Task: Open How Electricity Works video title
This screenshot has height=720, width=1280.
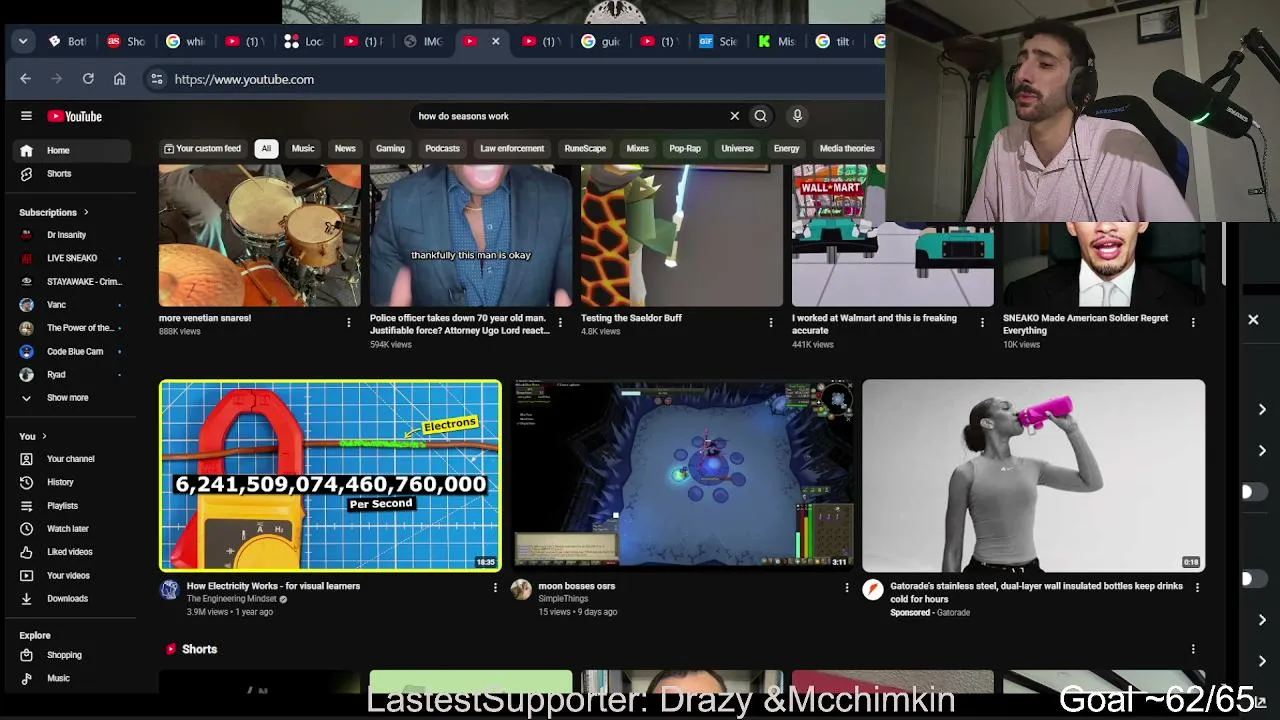Action: pos(273,586)
